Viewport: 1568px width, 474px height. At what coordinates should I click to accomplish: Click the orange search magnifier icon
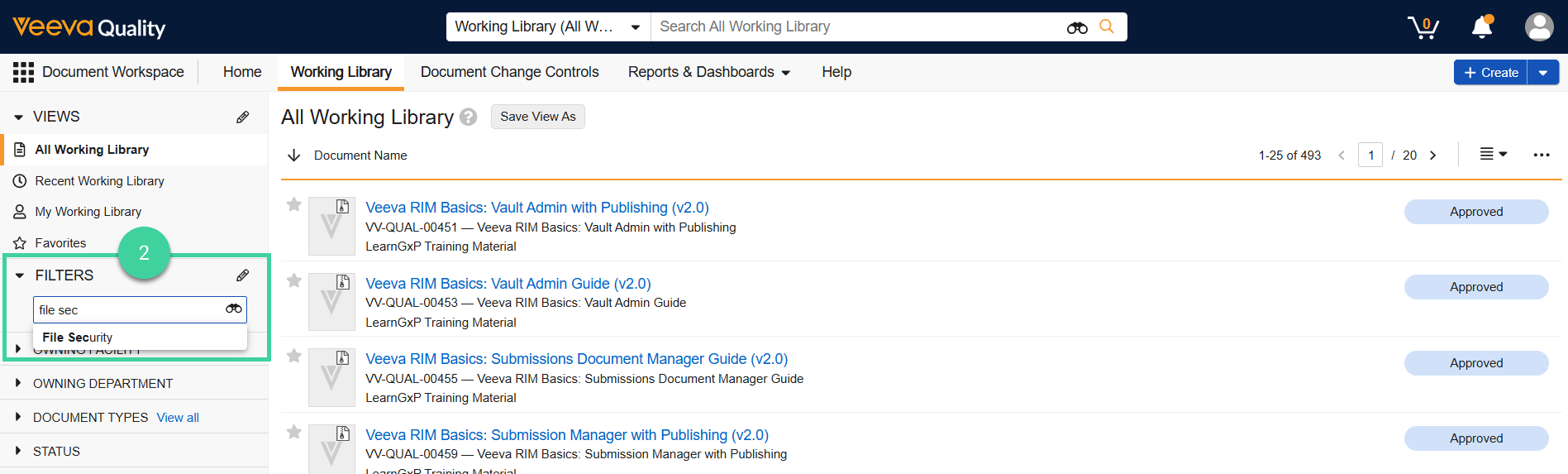(1106, 26)
